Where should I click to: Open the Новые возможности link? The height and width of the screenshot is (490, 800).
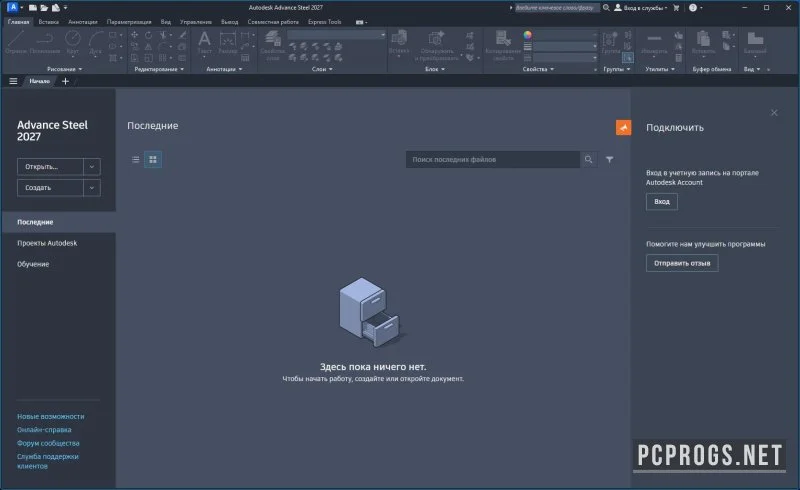click(x=51, y=416)
